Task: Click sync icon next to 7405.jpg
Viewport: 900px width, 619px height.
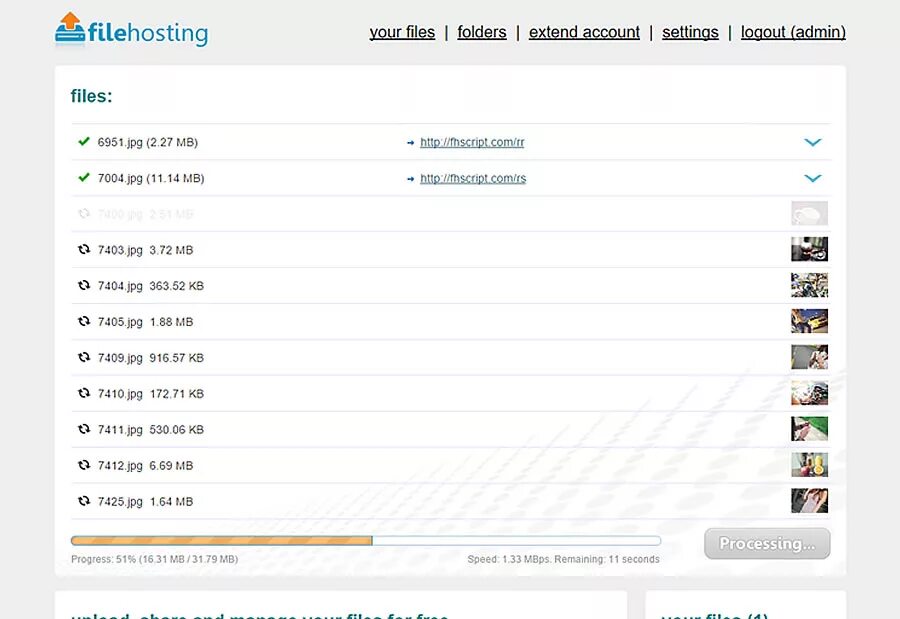Action: click(84, 321)
